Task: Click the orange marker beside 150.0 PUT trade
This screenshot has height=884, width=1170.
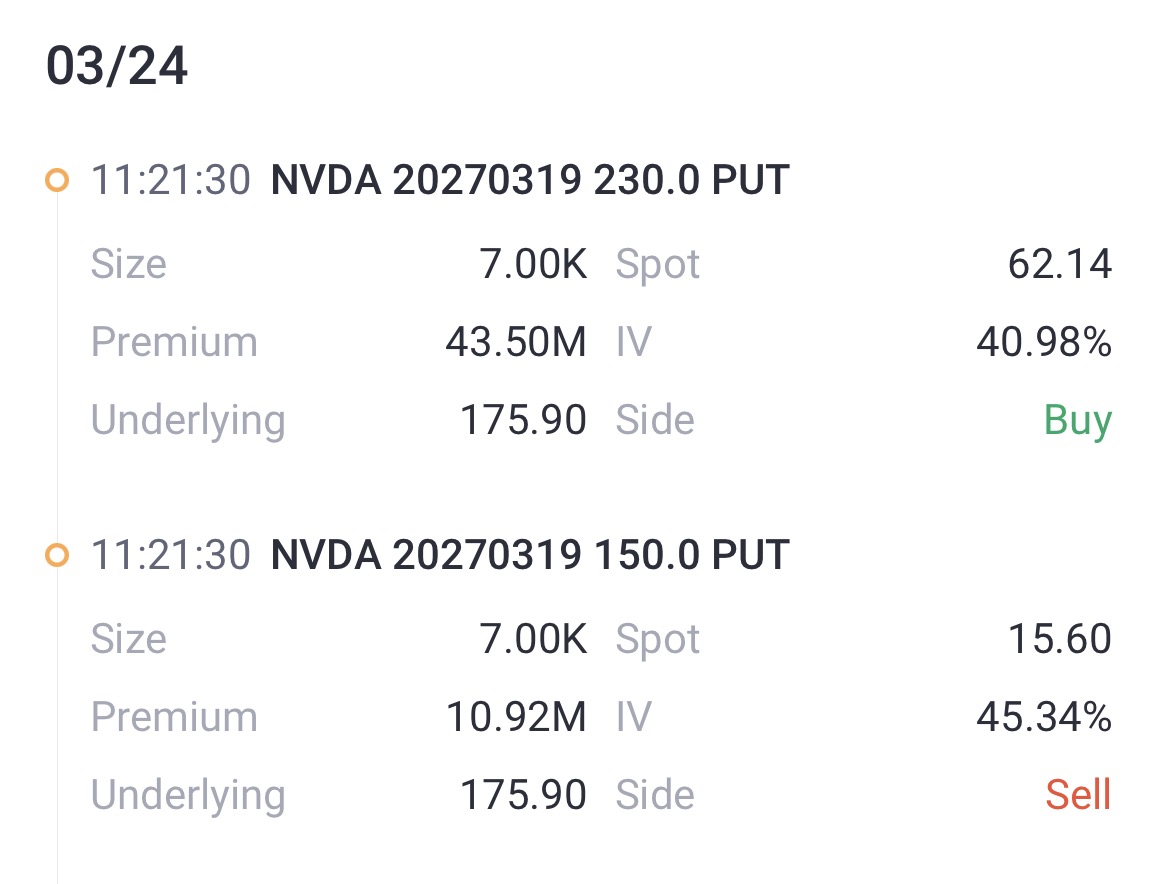Action: [x=57, y=555]
